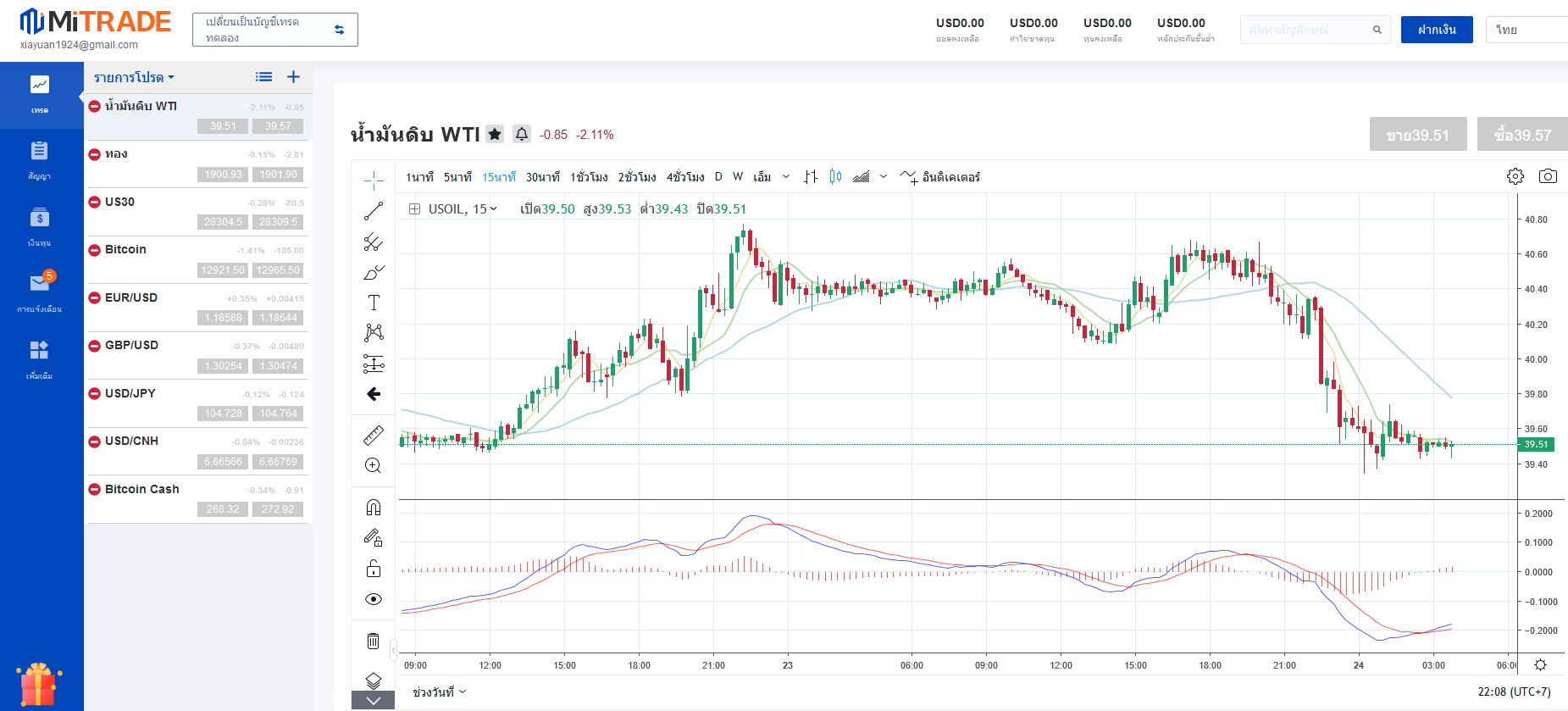Remove Bitcoin from the watchlist
Image resolution: width=1568 pixels, height=711 pixels.
click(x=95, y=250)
